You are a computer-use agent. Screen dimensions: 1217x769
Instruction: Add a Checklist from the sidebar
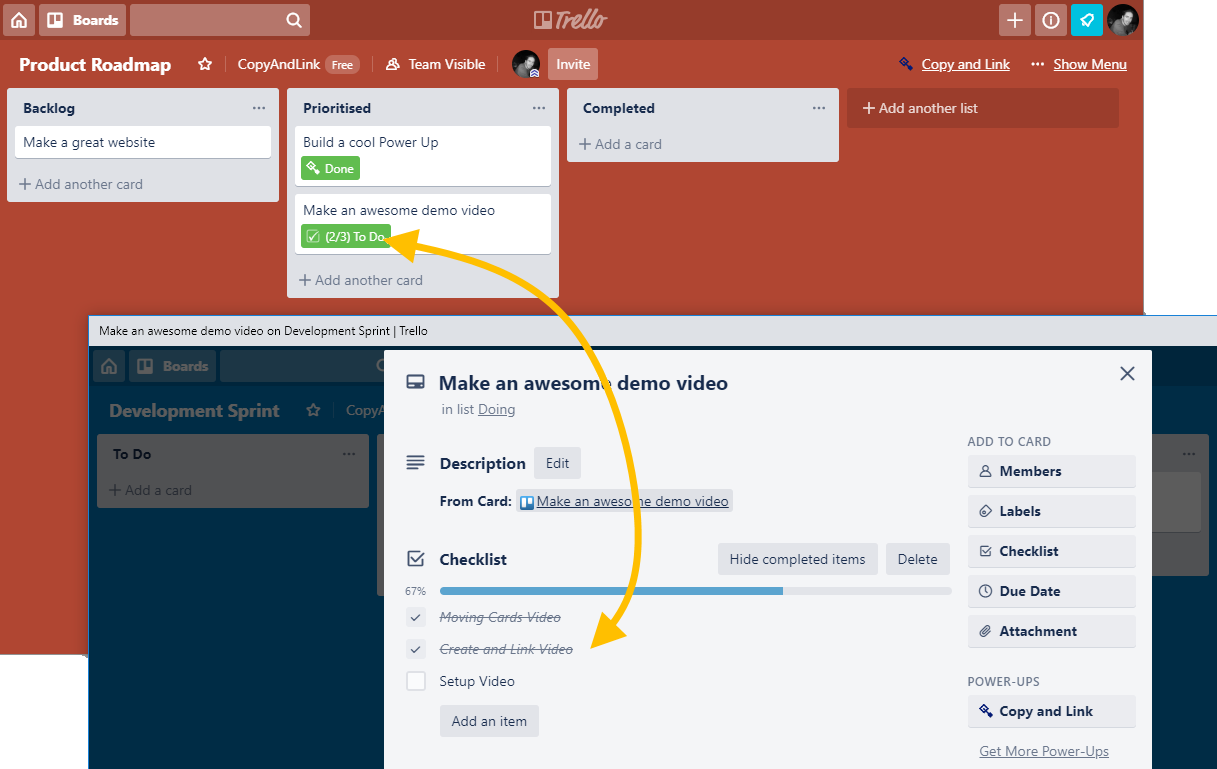(1052, 551)
